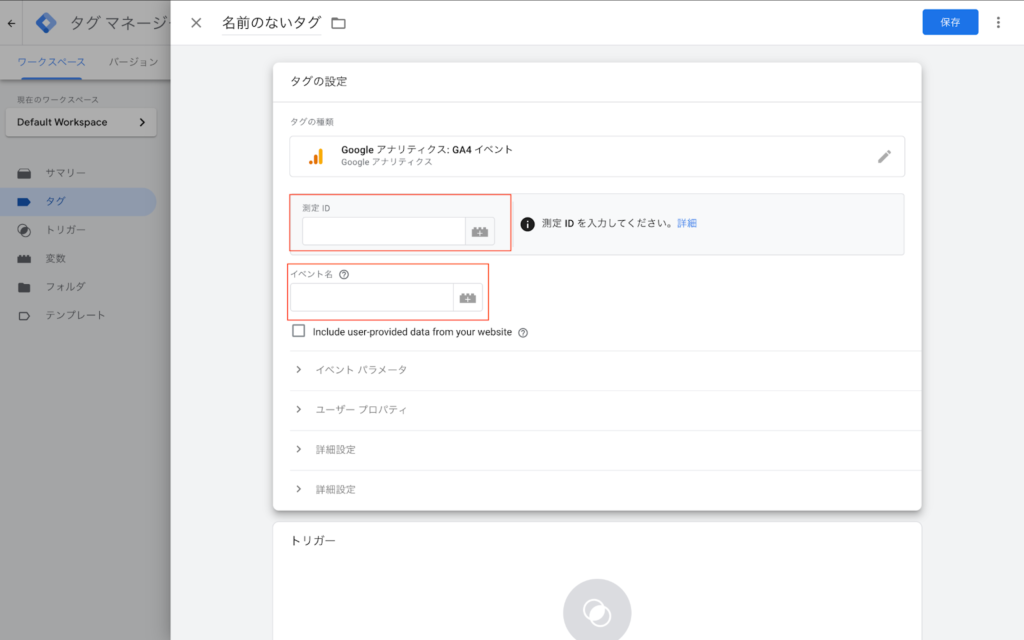Click the back arrow in Tag Manager header

point(11,23)
